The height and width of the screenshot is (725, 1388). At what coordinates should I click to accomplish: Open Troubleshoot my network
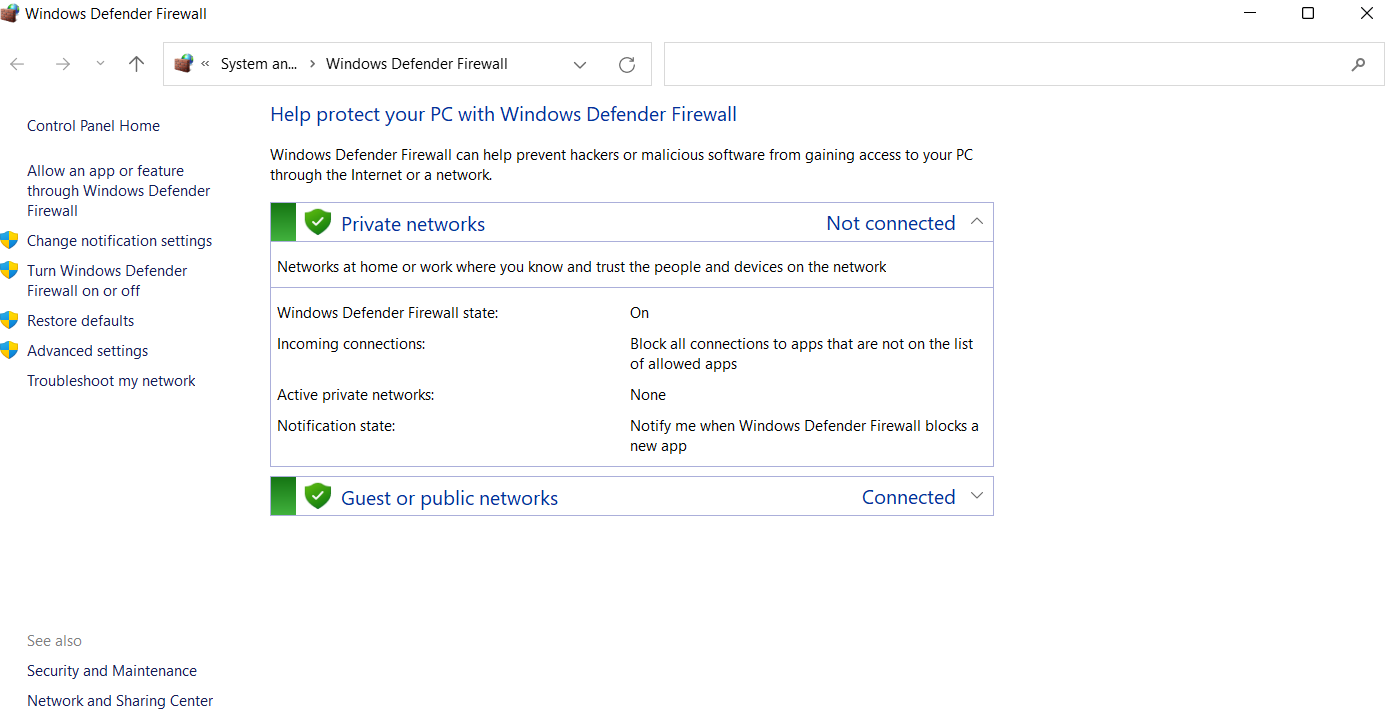[111, 381]
